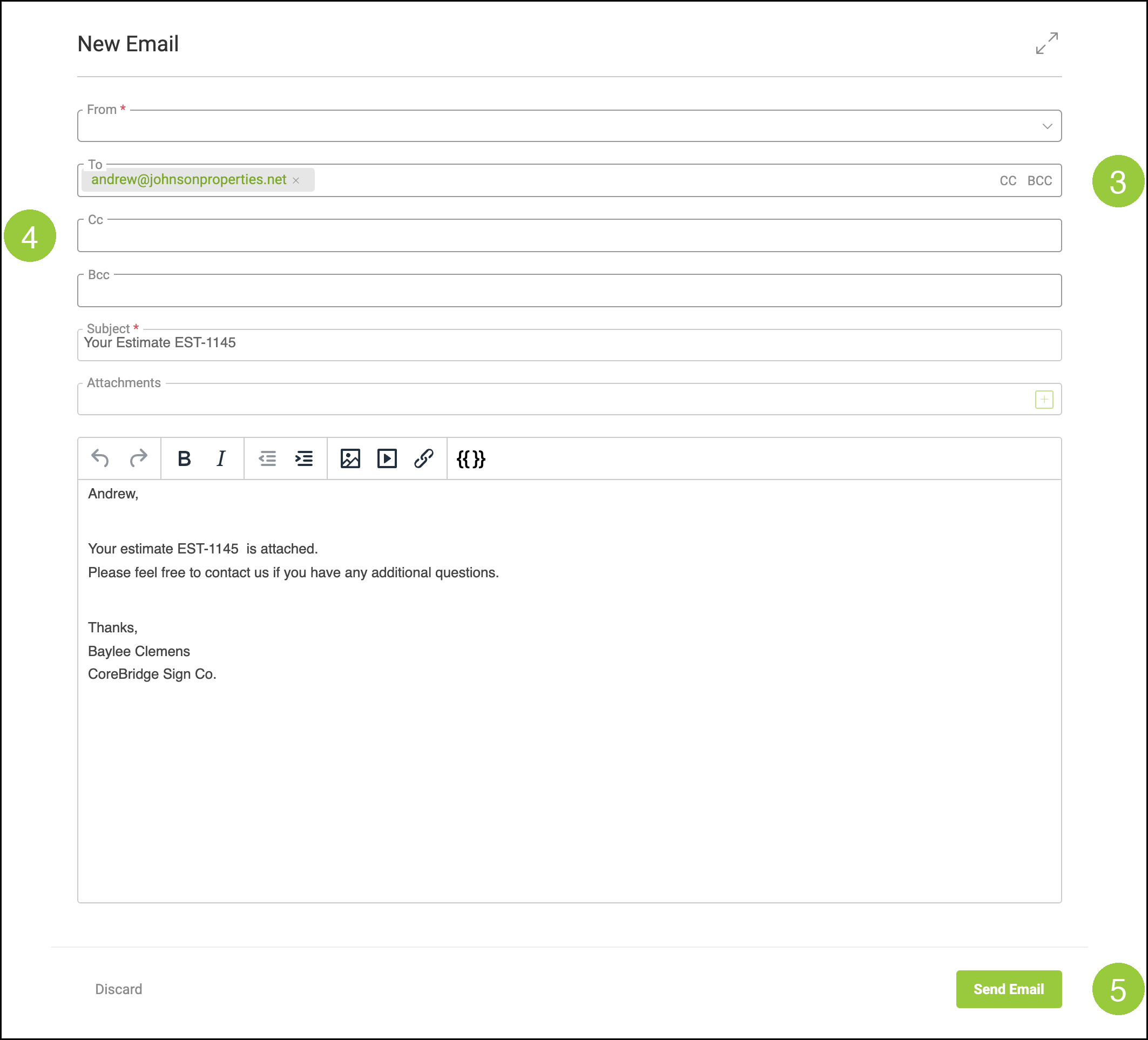Viewport: 1148px width, 1040px height.
Task: Insert an image into the email
Action: [x=350, y=458]
